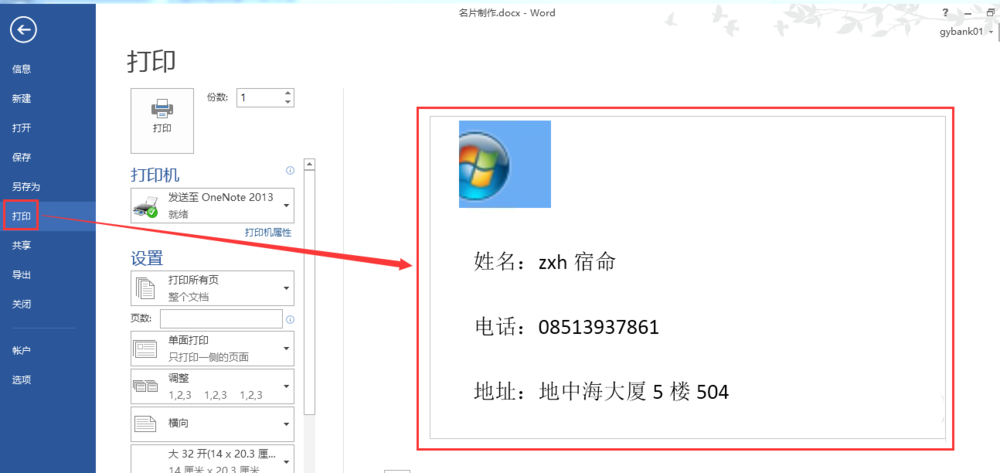This screenshot has width=1000, height=473.
Task: Open the 另存为 page
Action: 26,187
